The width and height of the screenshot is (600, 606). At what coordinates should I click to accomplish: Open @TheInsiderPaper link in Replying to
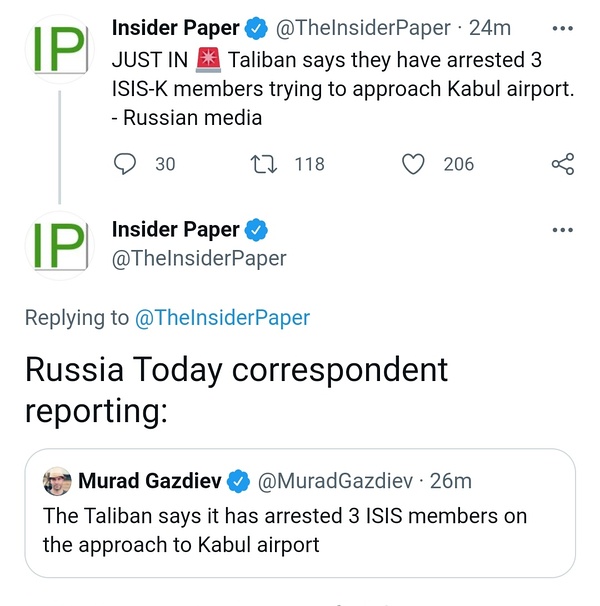click(222, 318)
